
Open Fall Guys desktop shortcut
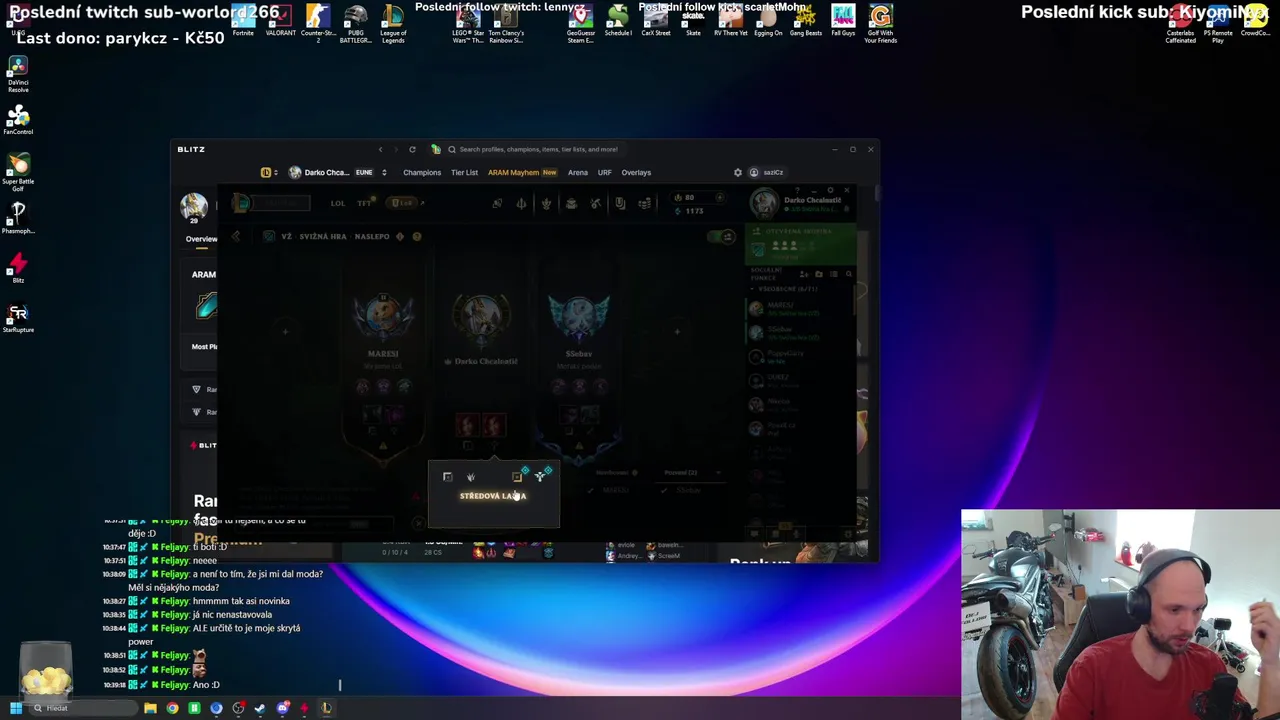pos(843,21)
